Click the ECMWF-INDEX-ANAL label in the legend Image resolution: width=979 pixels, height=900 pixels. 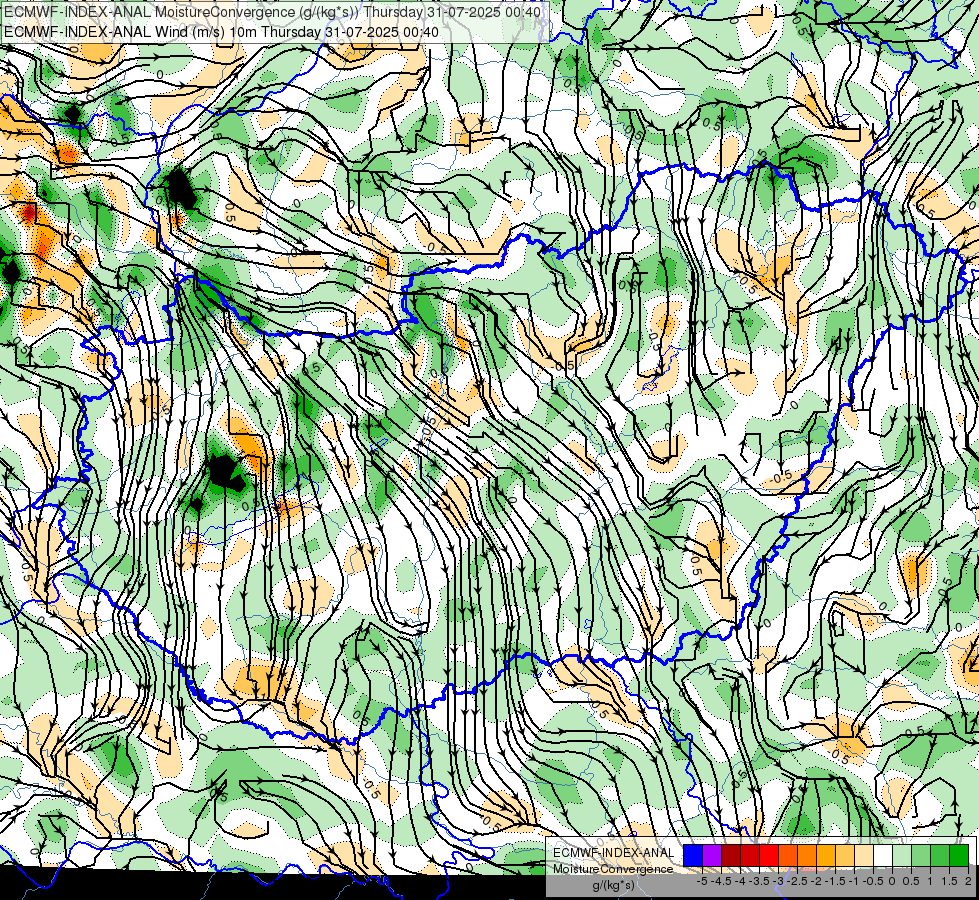pos(614,853)
